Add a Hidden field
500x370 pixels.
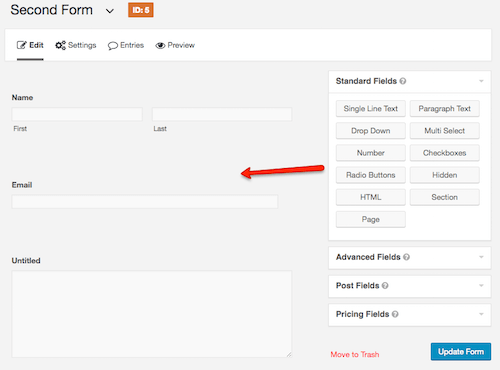[x=445, y=175]
